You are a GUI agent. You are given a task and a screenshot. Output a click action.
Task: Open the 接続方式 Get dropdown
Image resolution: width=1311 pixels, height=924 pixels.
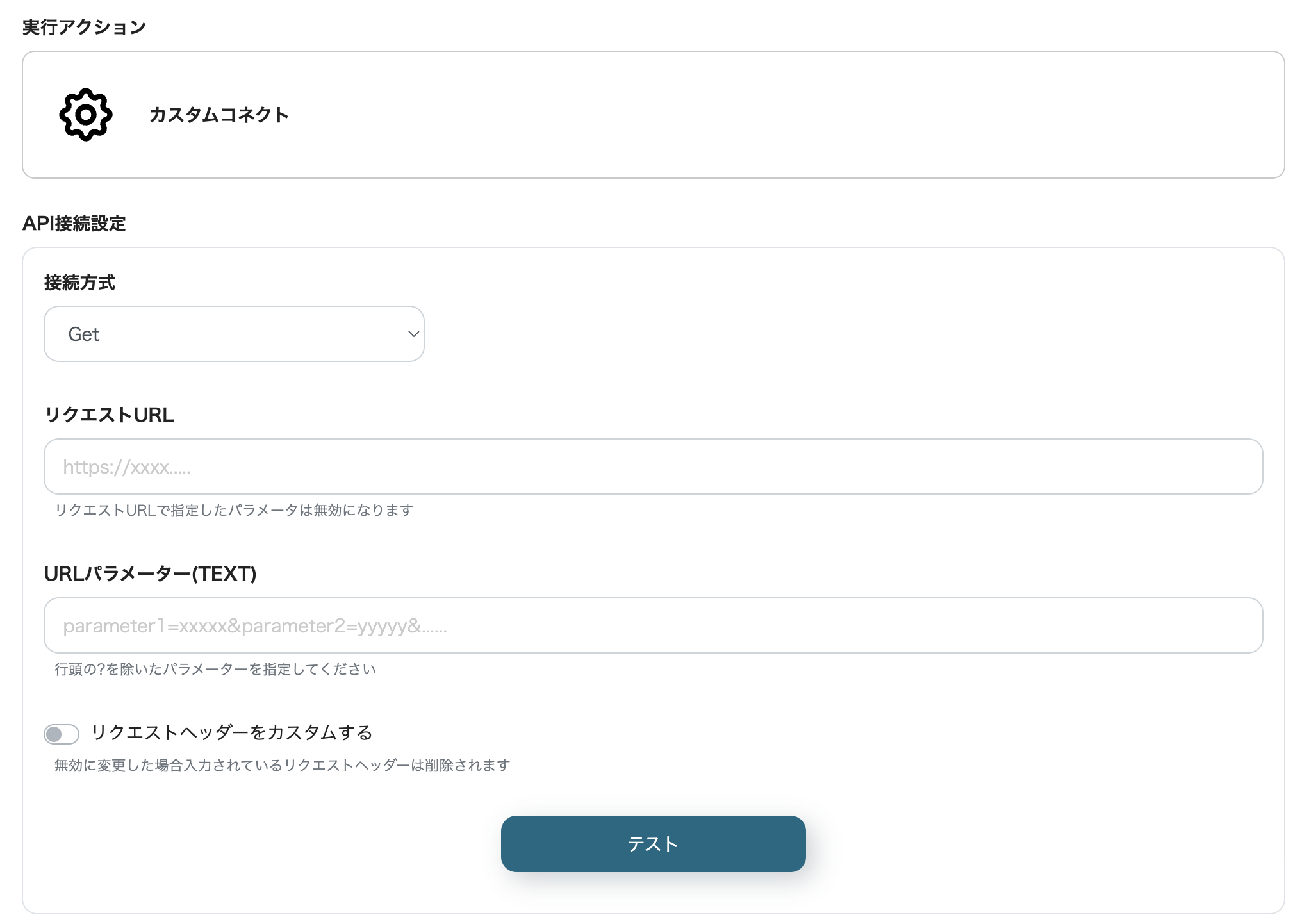point(234,334)
